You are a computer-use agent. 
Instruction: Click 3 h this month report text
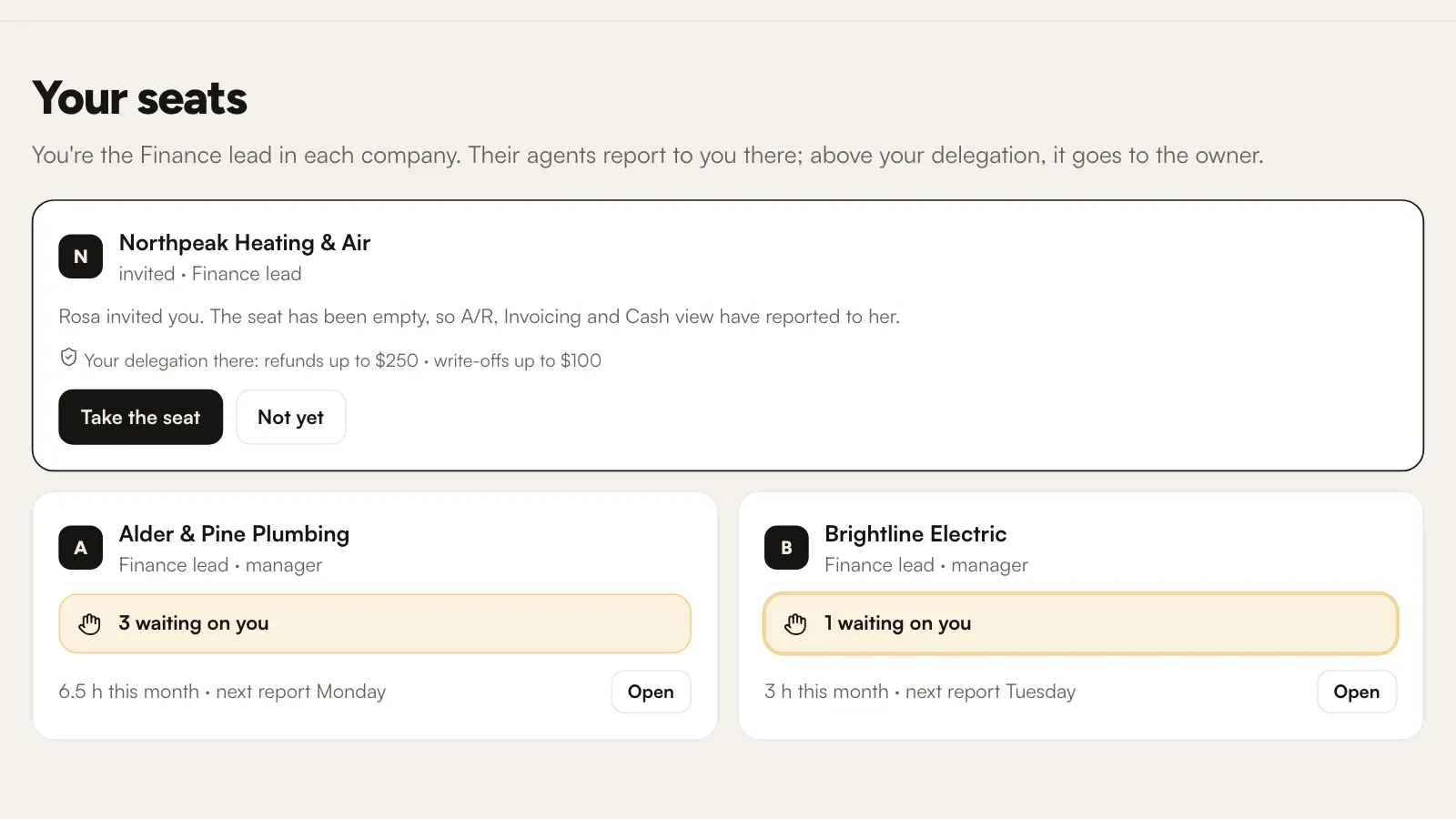(x=920, y=692)
